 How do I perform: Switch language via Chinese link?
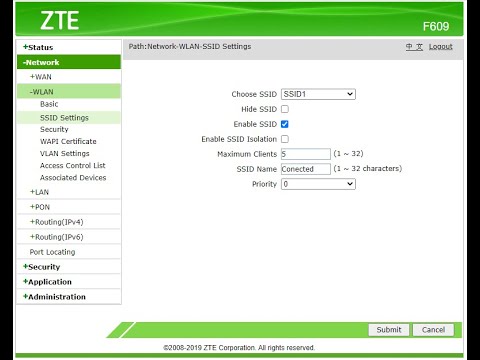[x=414, y=47]
